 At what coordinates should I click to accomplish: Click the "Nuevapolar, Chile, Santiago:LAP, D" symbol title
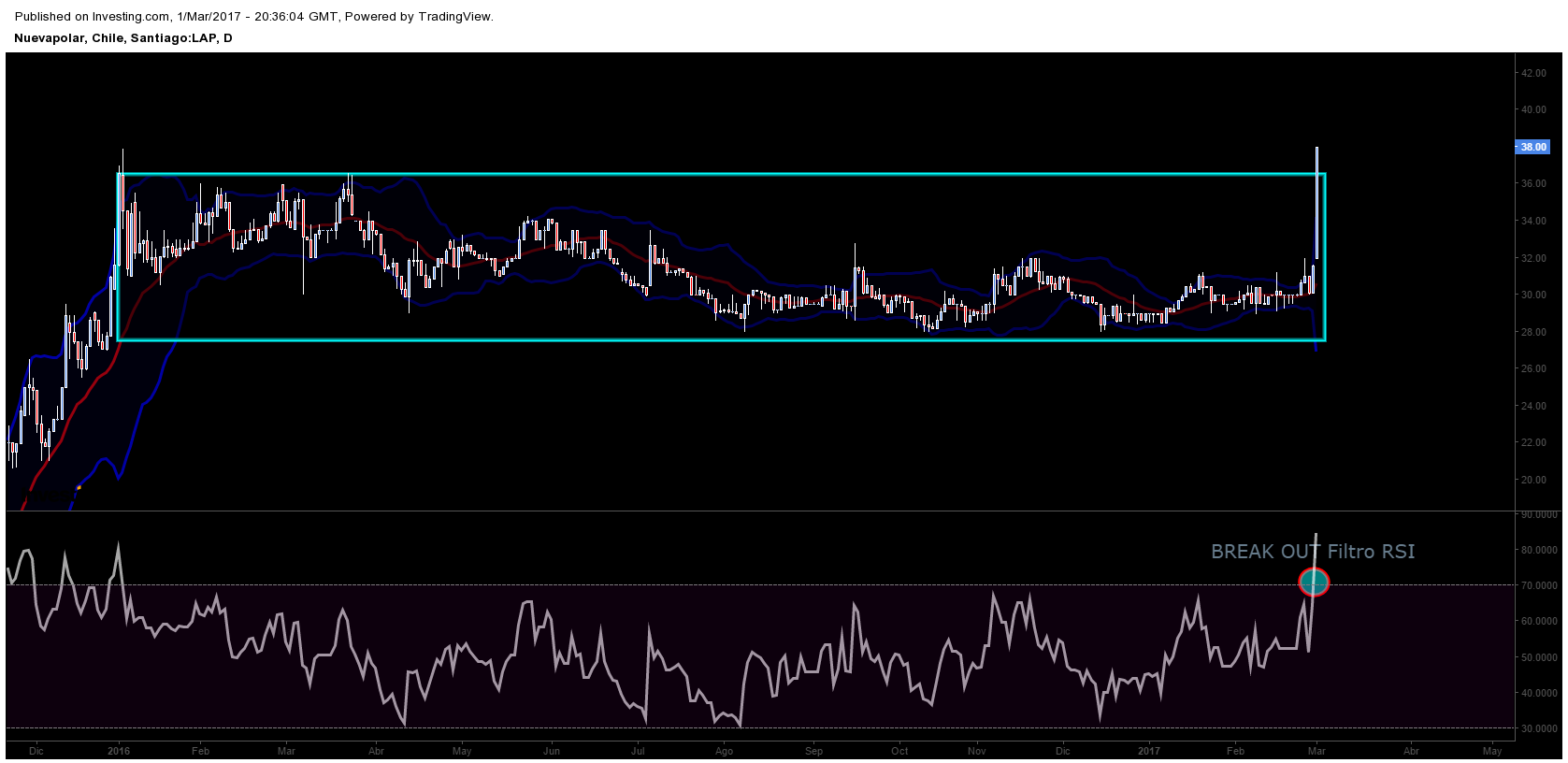point(123,38)
